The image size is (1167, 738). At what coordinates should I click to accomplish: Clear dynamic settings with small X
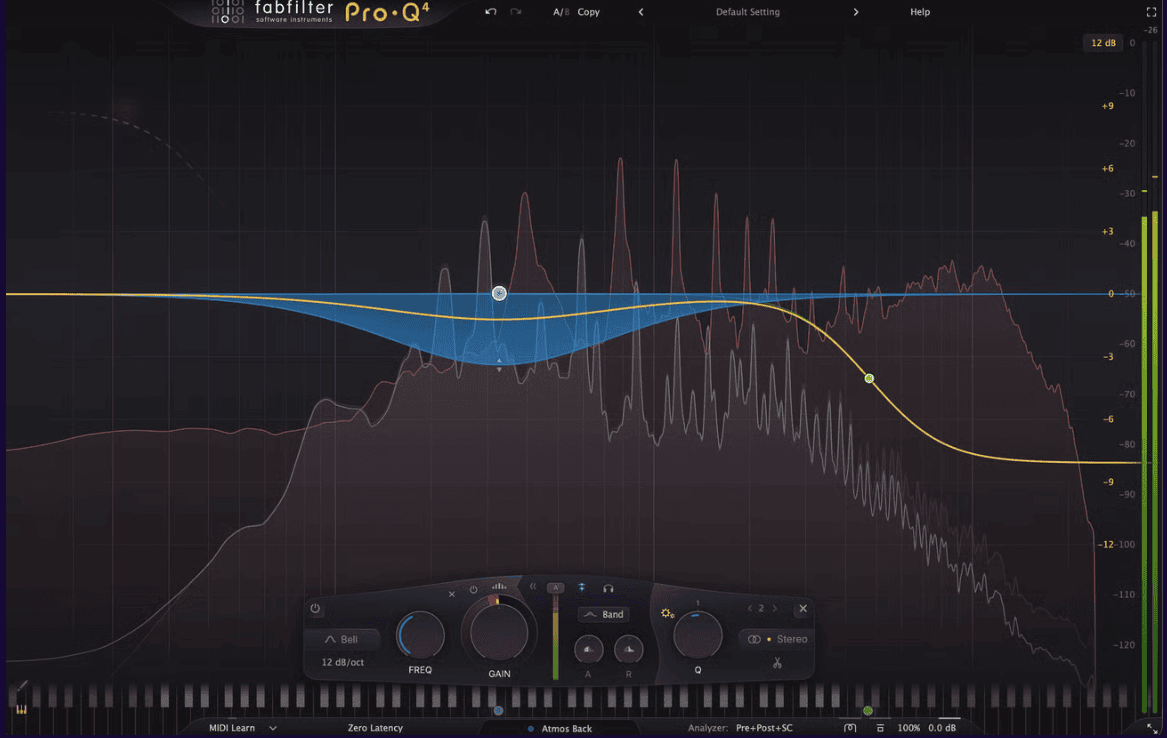coord(451,594)
